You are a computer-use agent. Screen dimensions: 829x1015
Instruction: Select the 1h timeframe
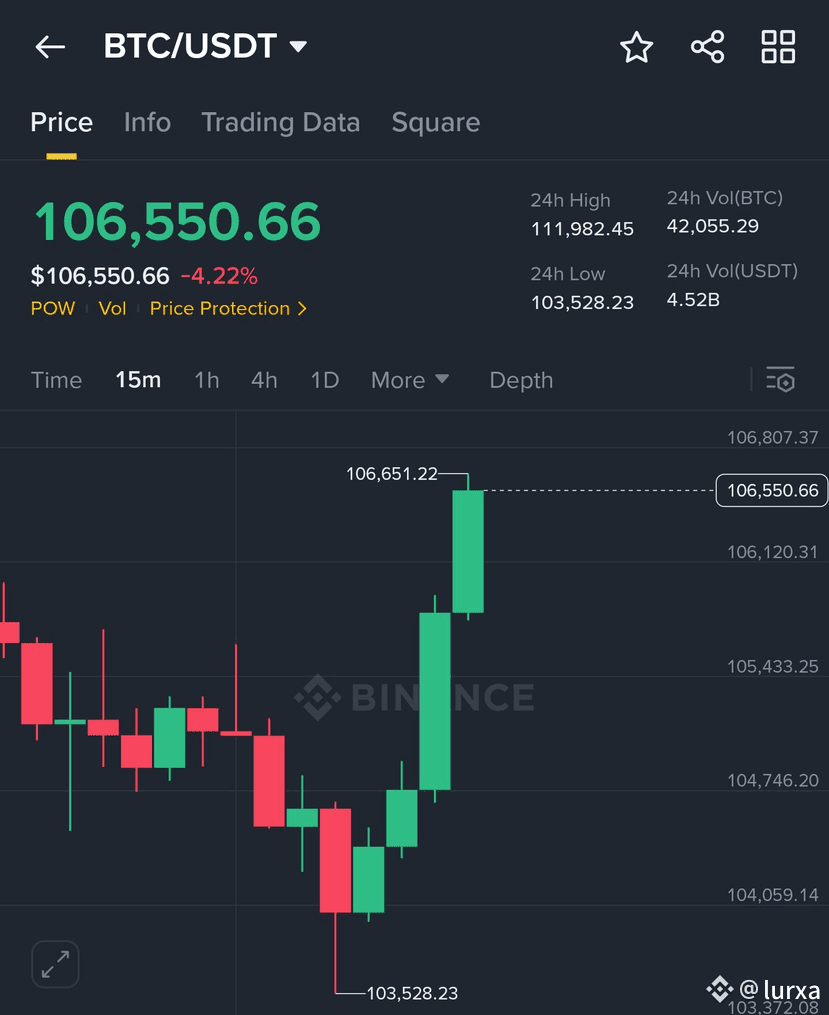206,380
